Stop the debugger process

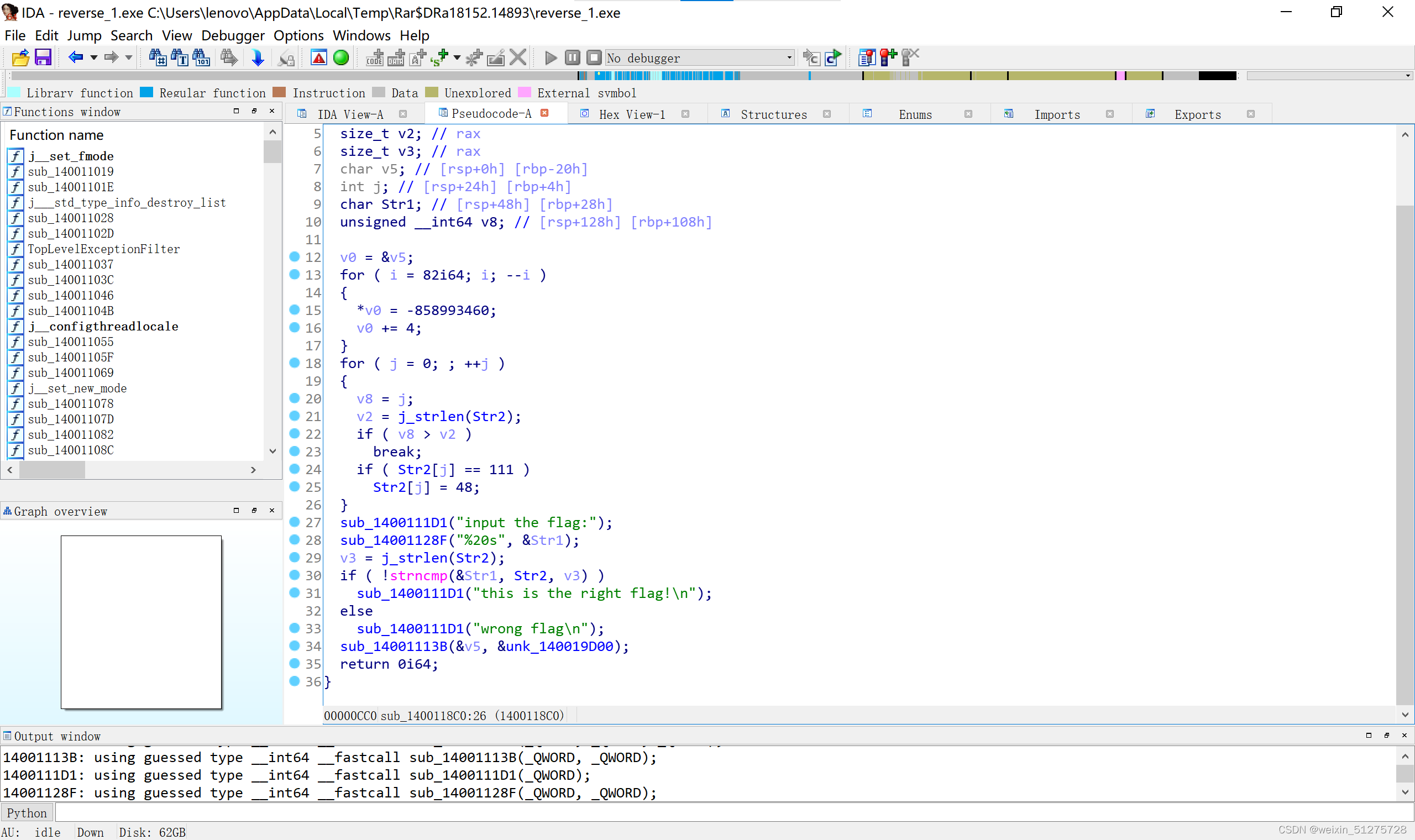click(x=594, y=57)
